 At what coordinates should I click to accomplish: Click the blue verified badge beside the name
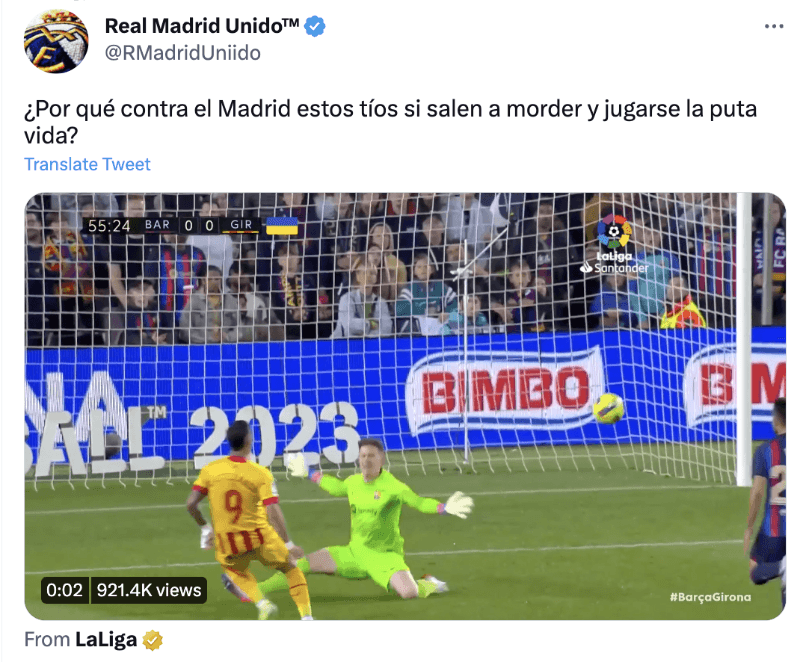pos(315,26)
